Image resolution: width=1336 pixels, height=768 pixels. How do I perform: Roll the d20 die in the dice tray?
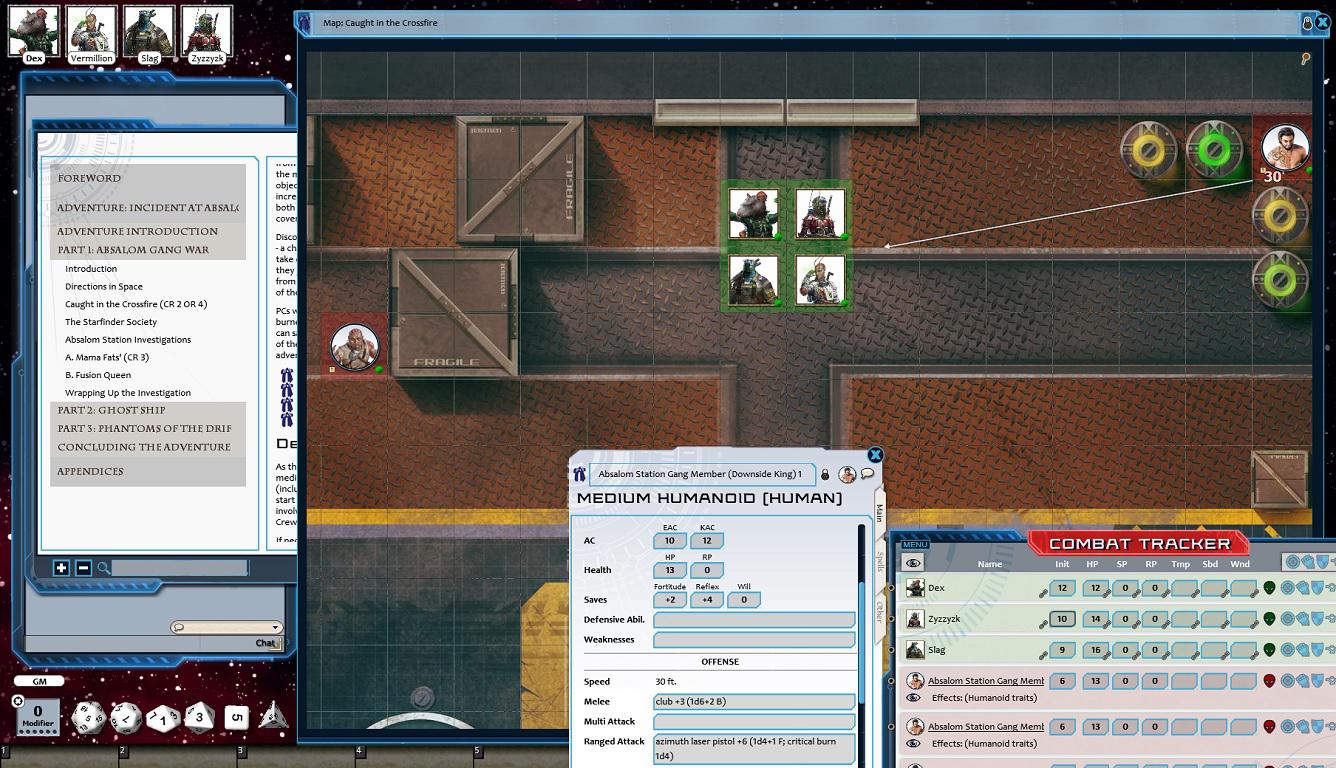[x=88, y=717]
